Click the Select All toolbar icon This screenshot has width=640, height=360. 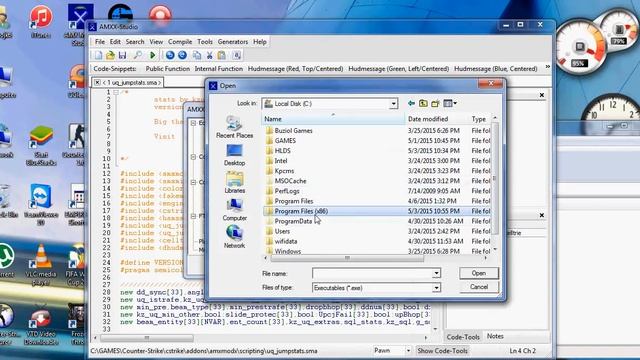236,55
